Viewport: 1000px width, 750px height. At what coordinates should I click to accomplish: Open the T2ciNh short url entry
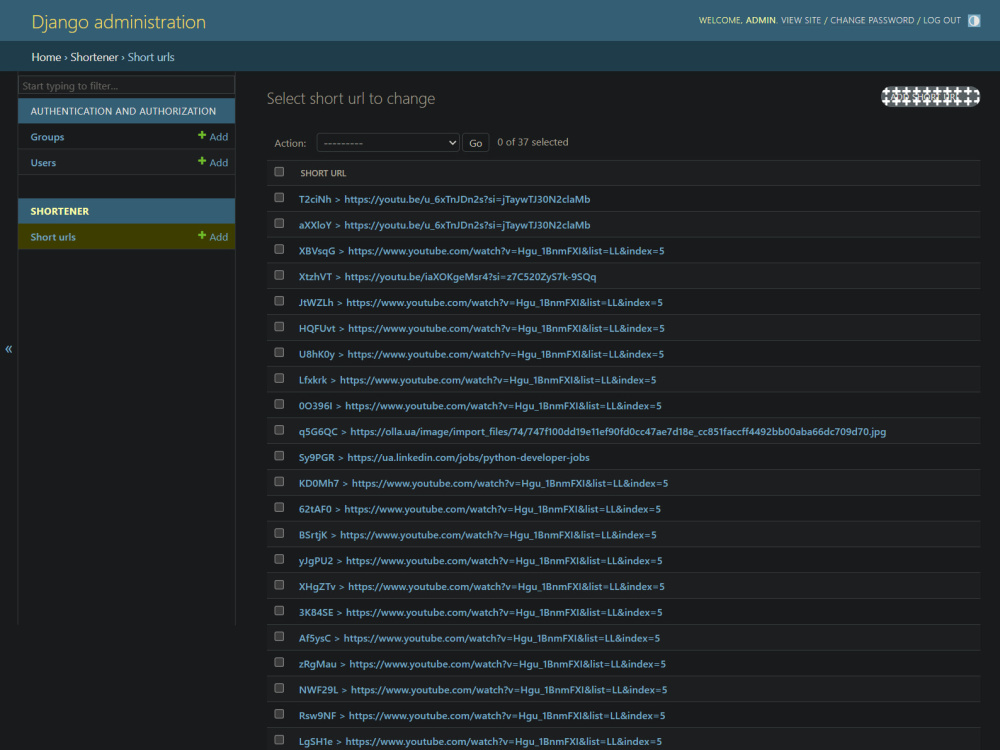445,199
